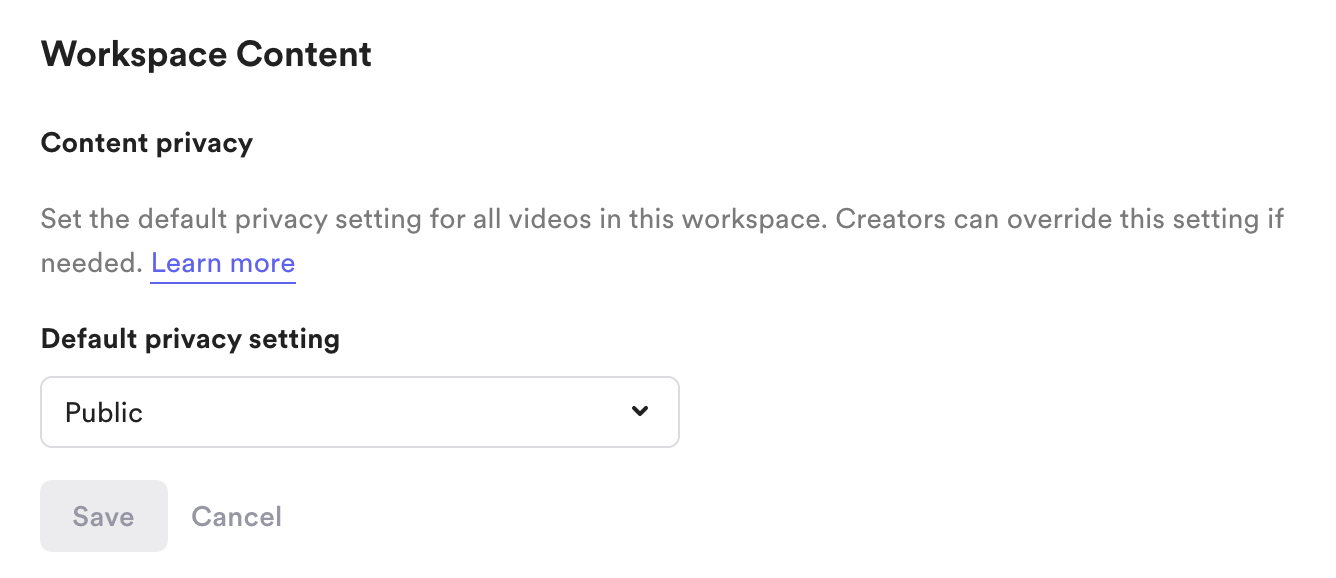
Task: Open the Learn more link
Action: point(223,264)
